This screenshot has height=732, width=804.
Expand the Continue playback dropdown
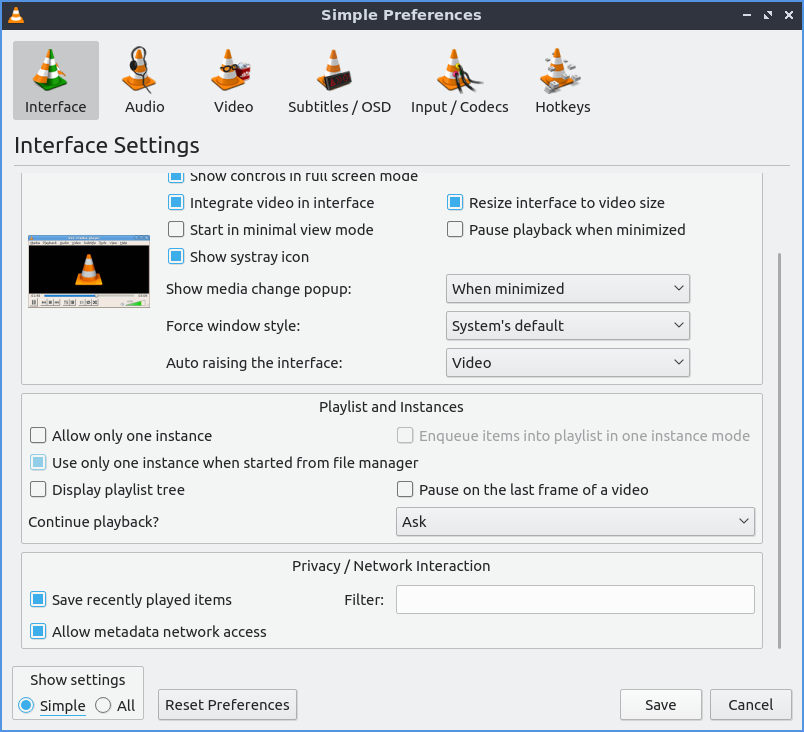click(x=575, y=522)
